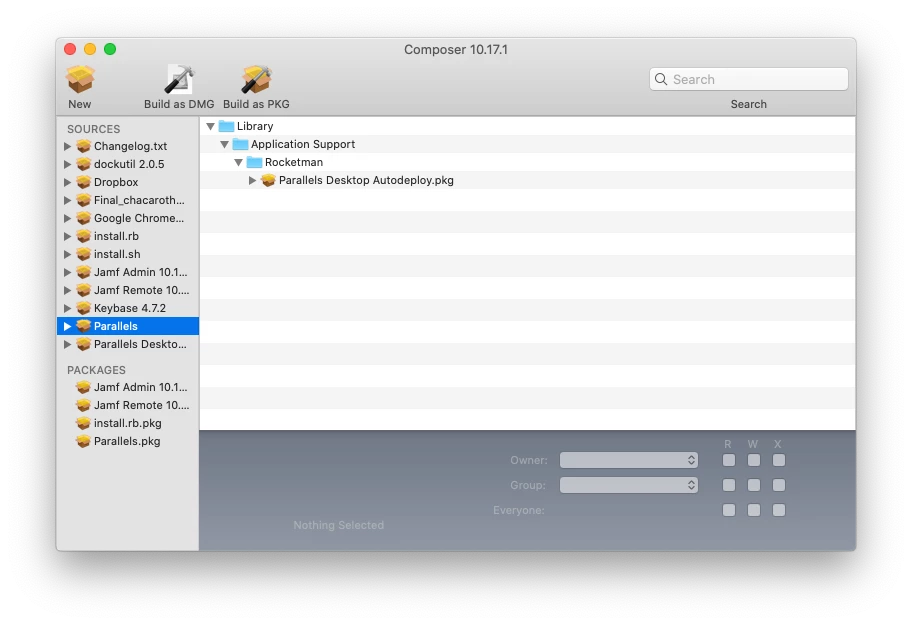Click the install.sh source package icon
The width and height of the screenshot is (912, 625).
(84, 254)
